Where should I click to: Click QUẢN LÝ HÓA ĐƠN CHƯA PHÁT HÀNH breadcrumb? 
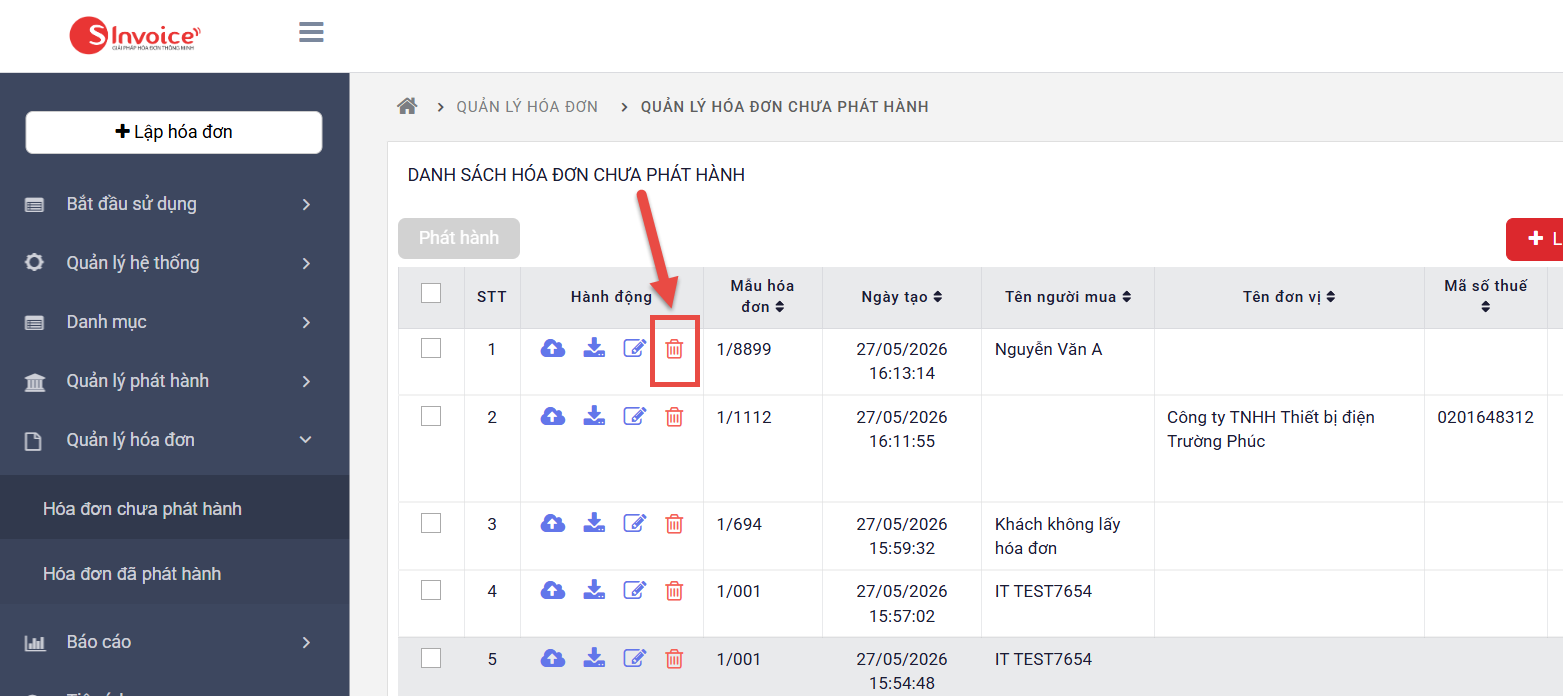[785, 107]
